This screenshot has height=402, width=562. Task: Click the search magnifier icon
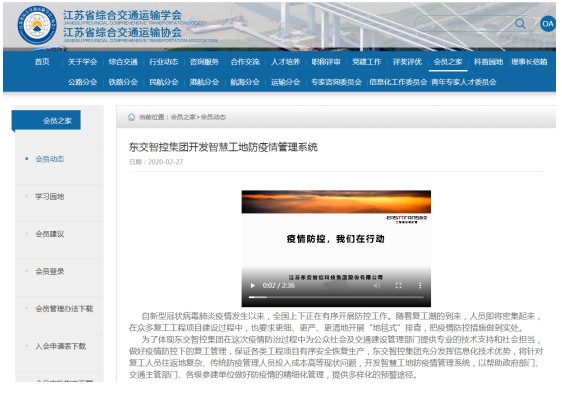tap(520, 24)
